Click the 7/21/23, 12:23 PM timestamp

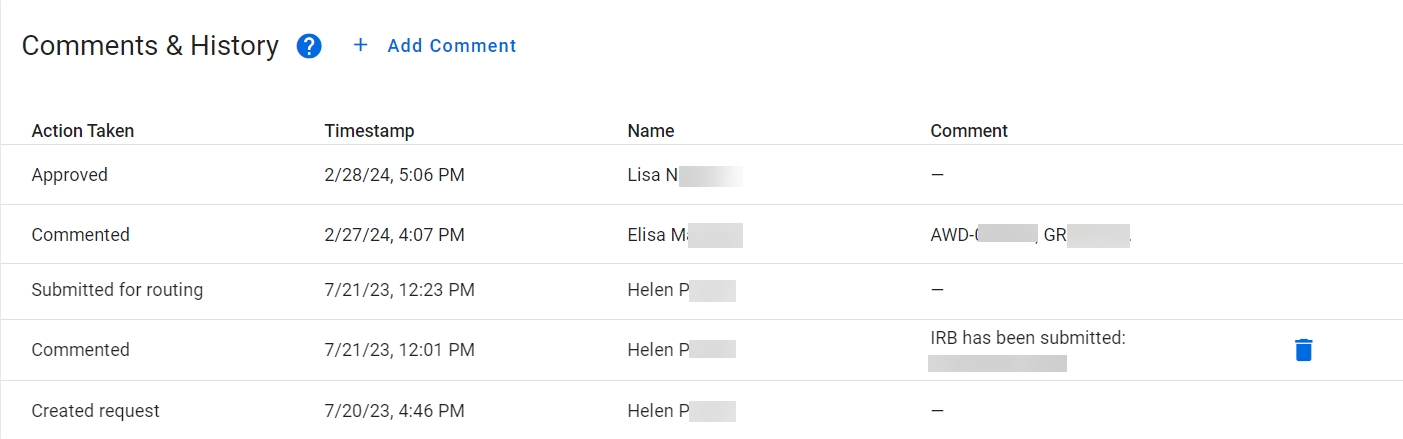click(399, 290)
